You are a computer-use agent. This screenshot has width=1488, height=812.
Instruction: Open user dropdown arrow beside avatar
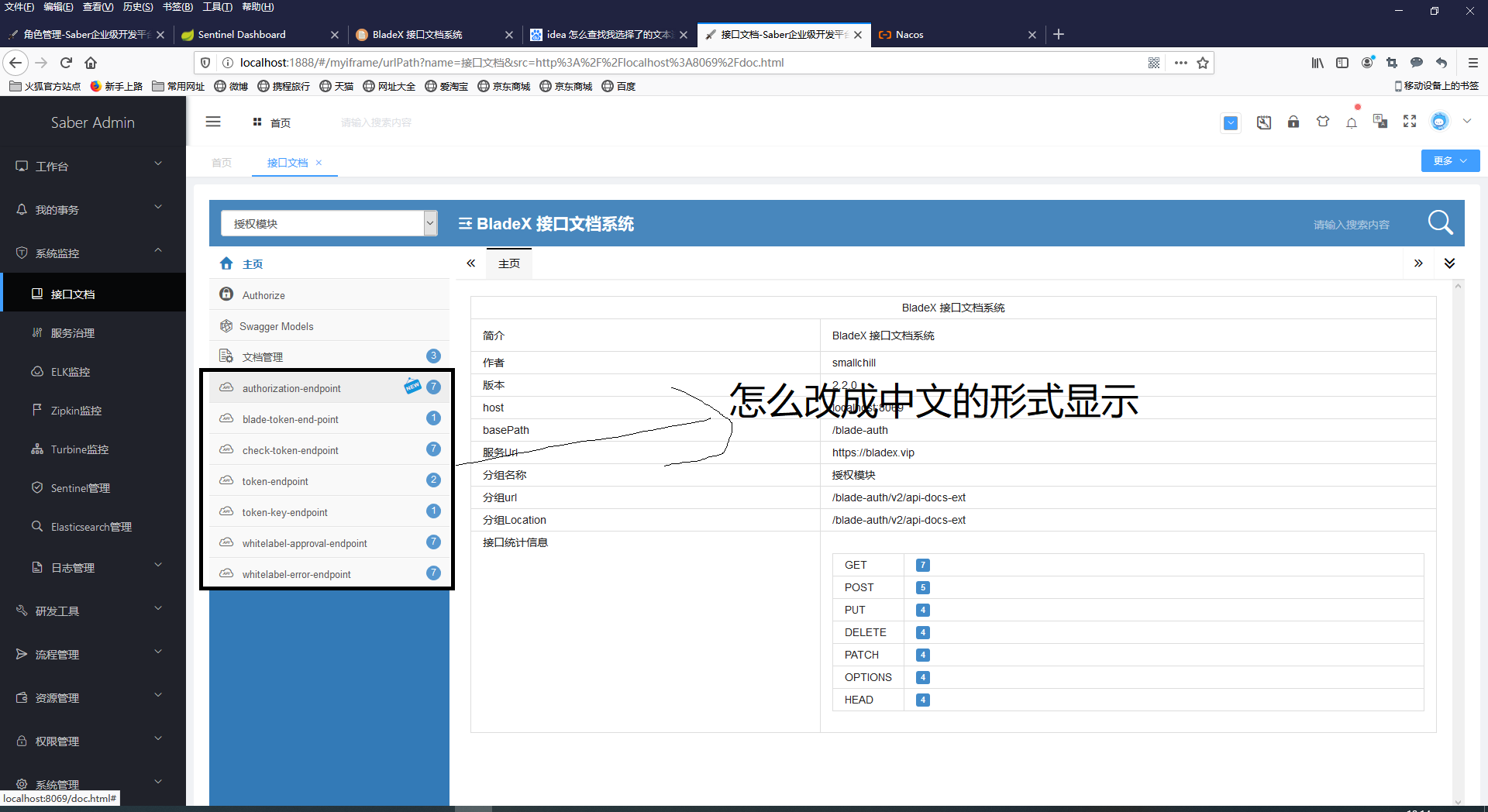click(x=1467, y=122)
